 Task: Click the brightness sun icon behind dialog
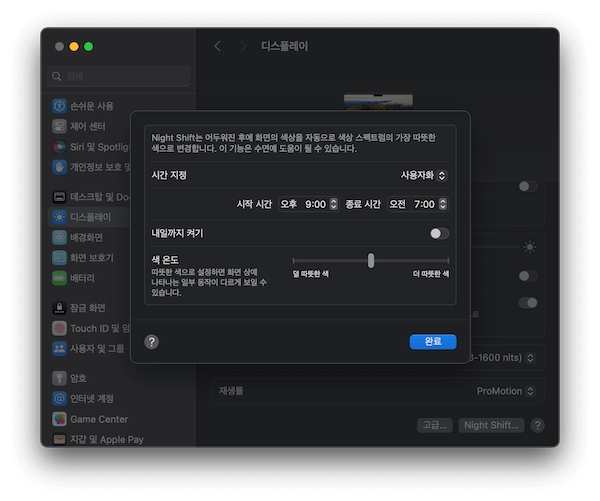coord(530,247)
